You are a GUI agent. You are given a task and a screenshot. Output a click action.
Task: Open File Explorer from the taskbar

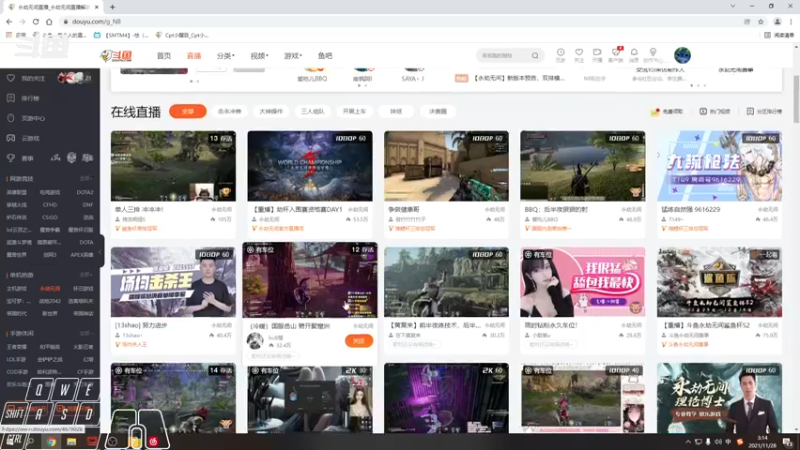tap(71, 442)
